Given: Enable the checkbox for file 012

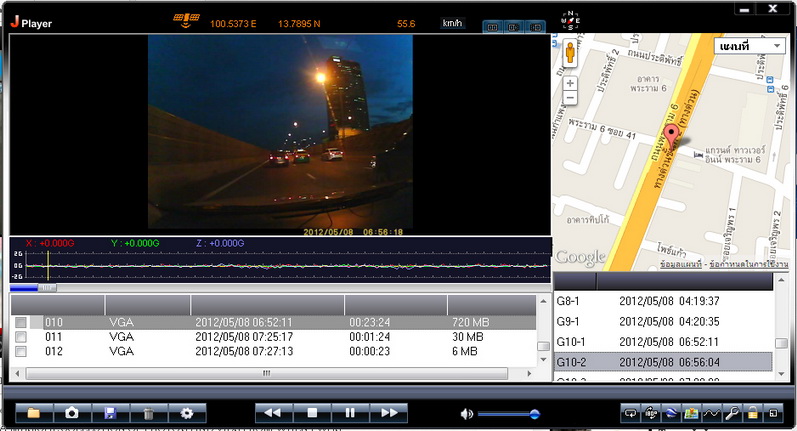Looking at the screenshot, I should tap(21, 352).
